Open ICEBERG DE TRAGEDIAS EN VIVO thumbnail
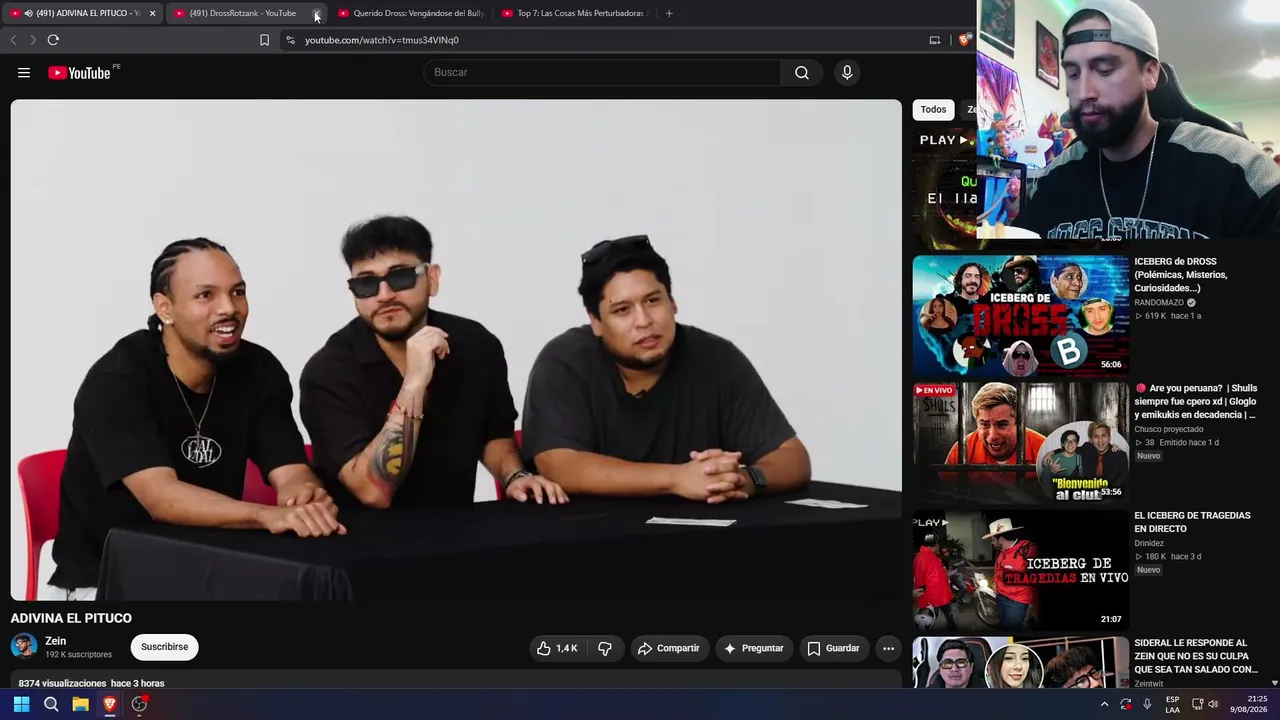This screenshot has height=720, width=1280. pos(1020,570)
